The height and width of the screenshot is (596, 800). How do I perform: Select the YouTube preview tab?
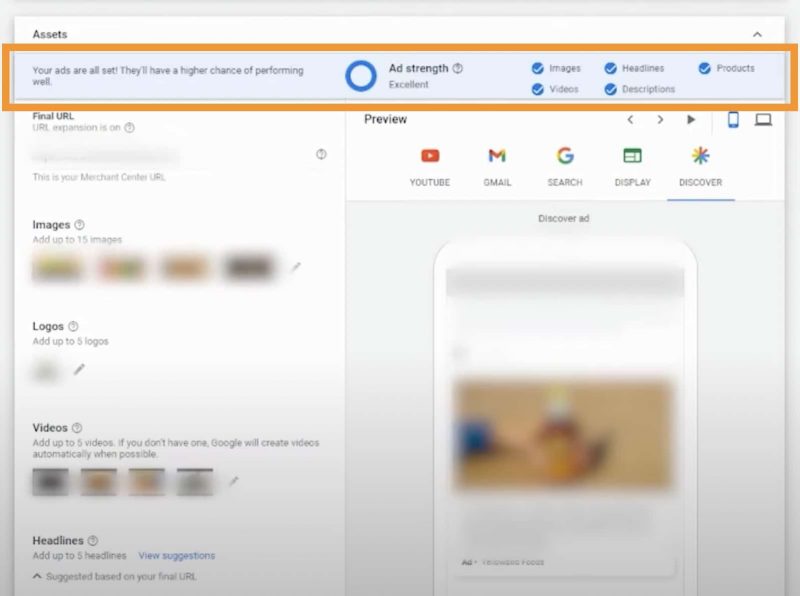point(429,166)
